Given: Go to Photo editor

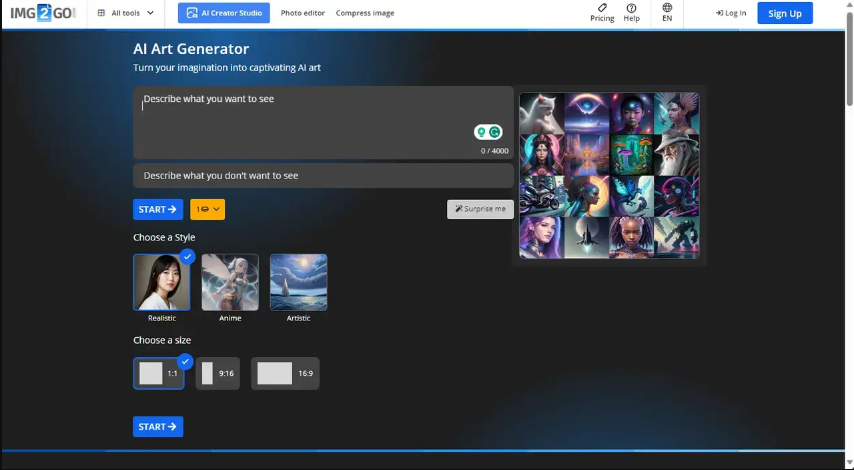Looking at the screenshot, I should point(303,13).
